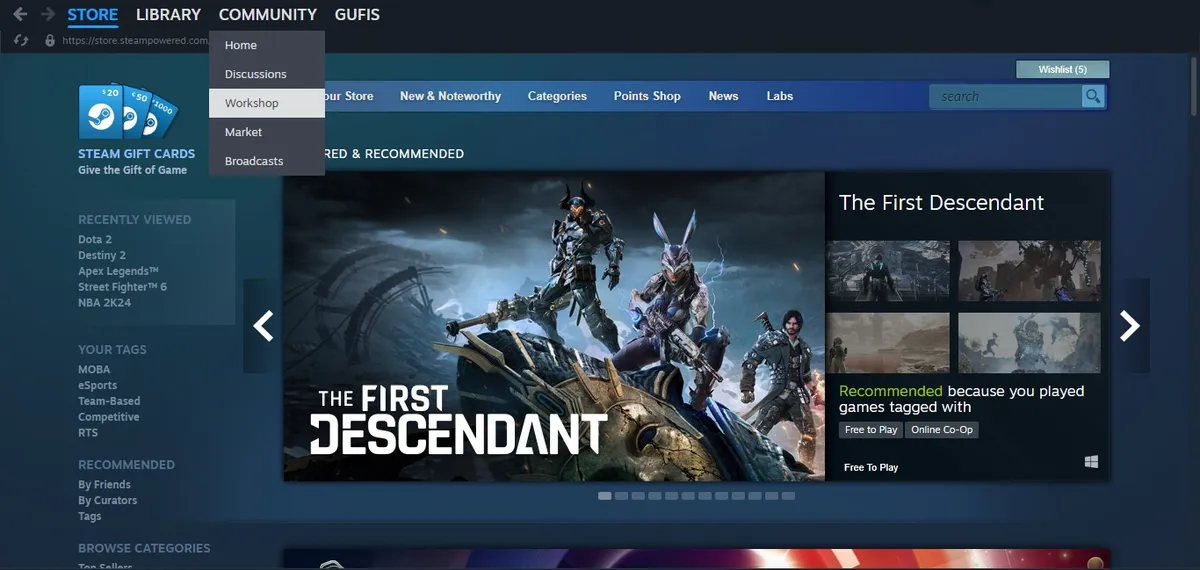
Task: Go forward with the forward arrow
Action: pyautogui.click(x=48, y=15)
